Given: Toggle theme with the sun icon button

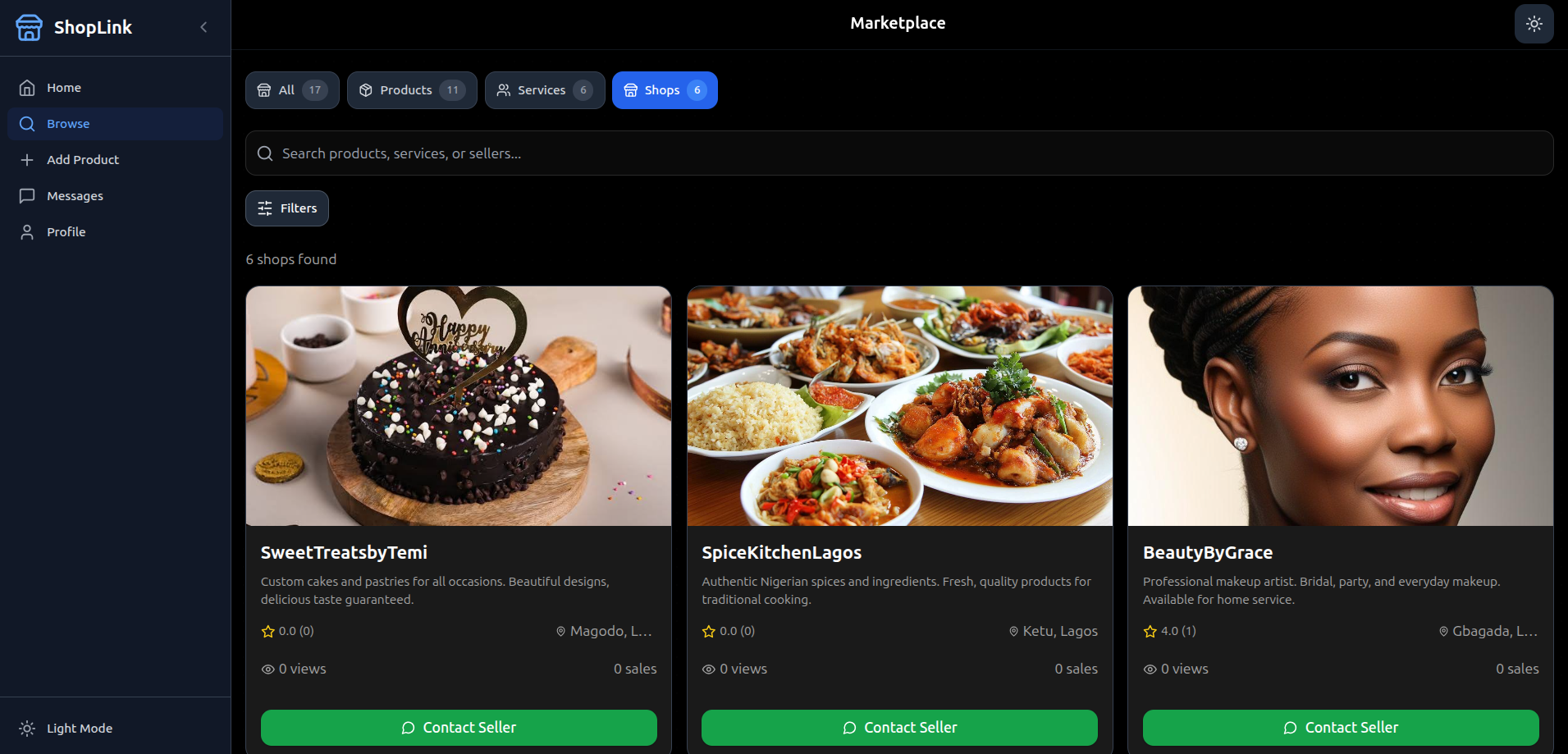Looking at the screenshot, I should tap(1534, 24).
